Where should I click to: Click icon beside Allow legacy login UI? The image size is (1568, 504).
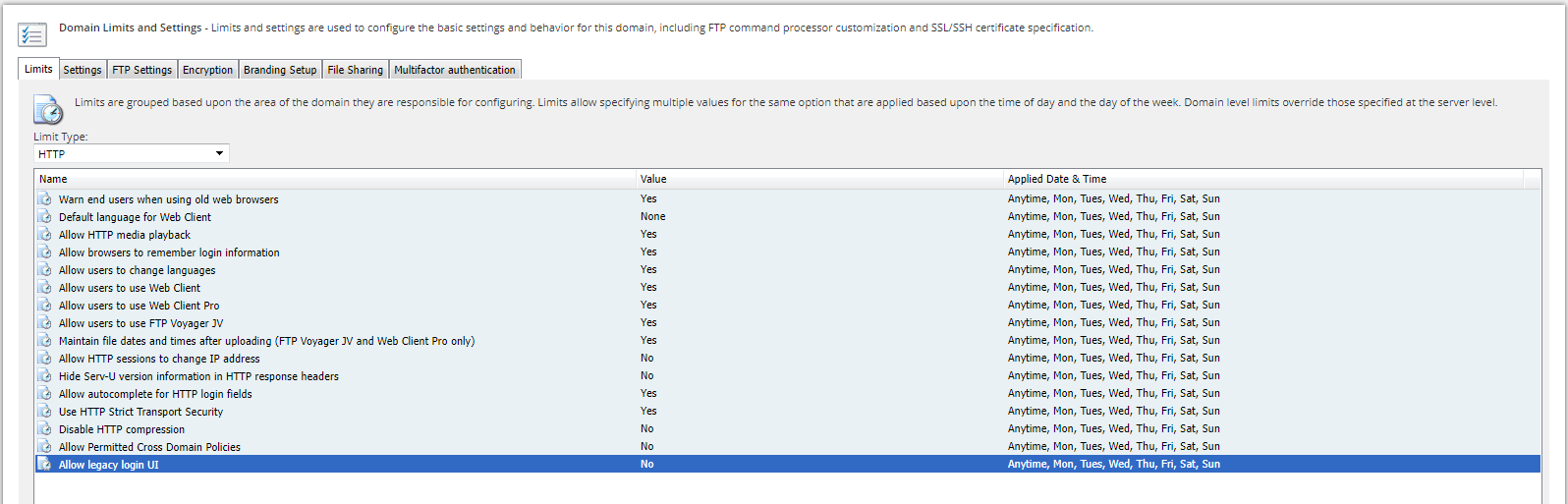pyautogui.click(x=44, y=465)
